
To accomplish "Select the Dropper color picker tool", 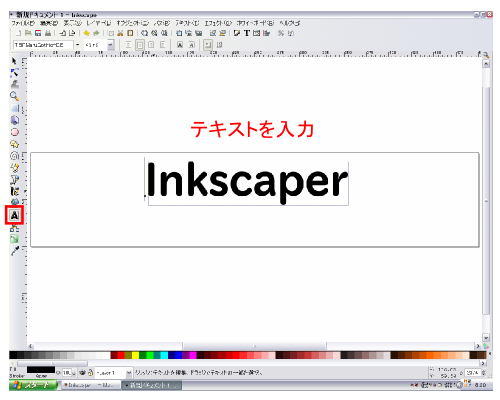I will [15, 251].
